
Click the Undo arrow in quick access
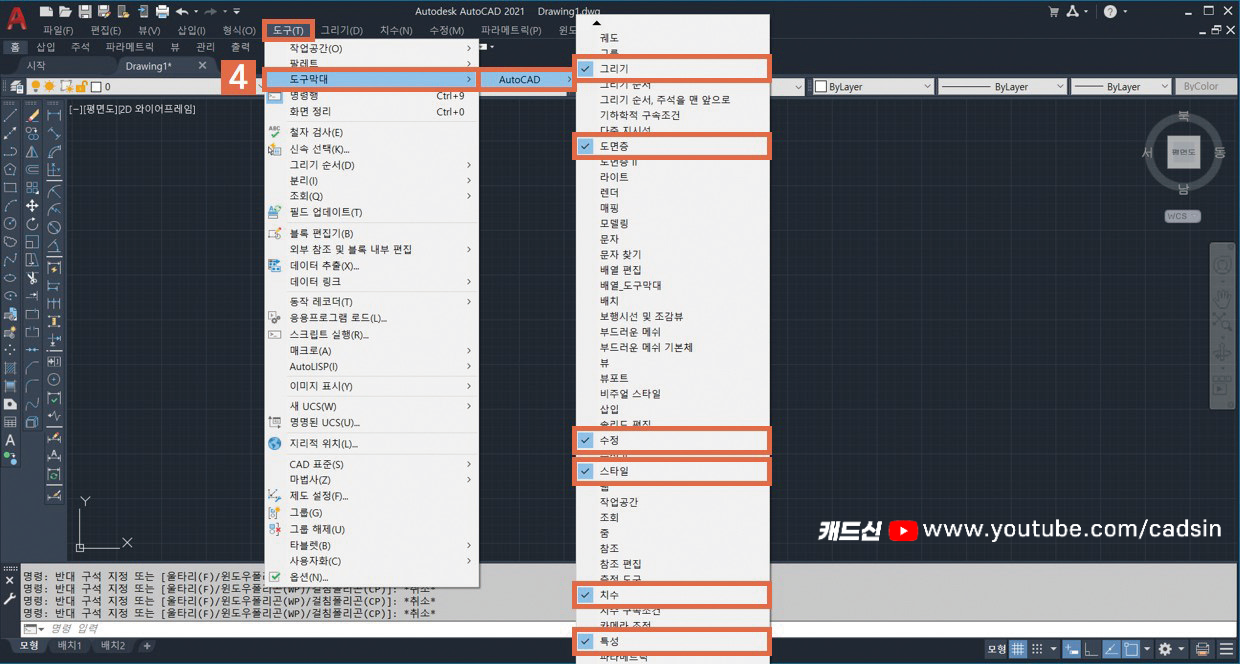click(181, 11)
